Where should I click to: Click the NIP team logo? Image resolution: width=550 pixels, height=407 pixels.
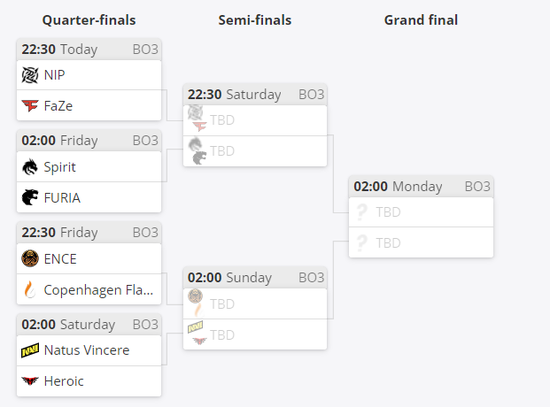(x=30, y=75)
